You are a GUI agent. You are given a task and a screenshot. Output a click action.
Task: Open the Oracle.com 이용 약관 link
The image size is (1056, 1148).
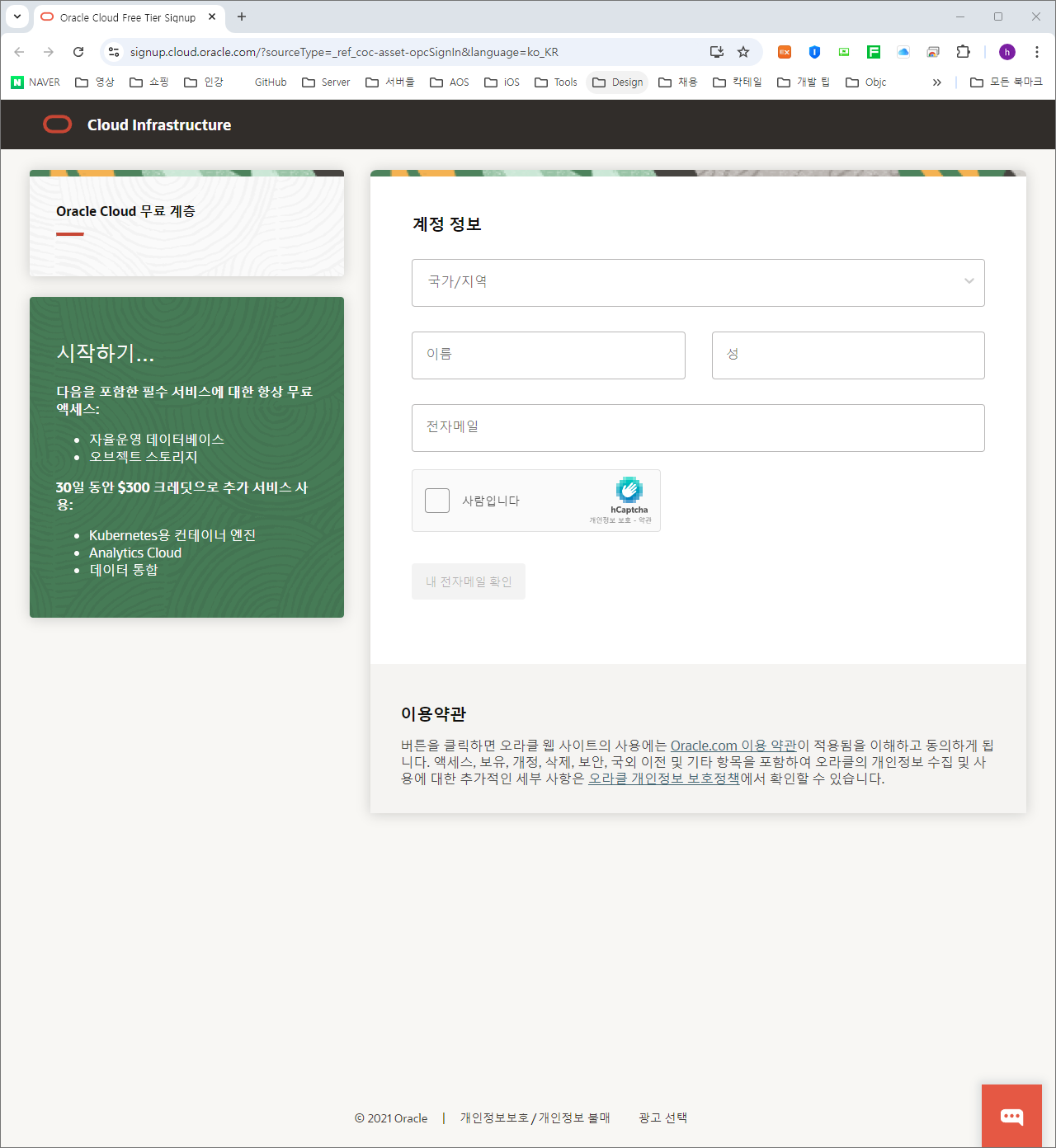[x=733, y=746]
